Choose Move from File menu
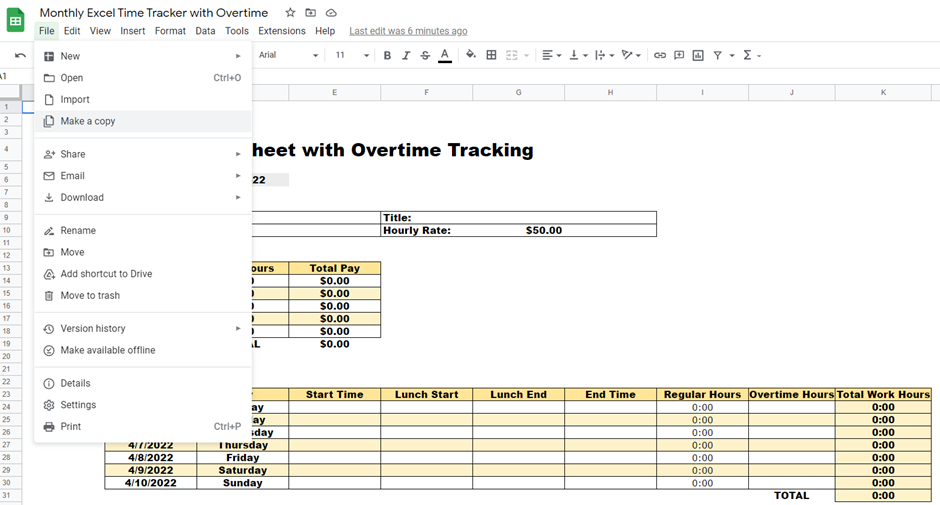The width and height of the screenshot is (940, 505). click(x=143, y=251)
